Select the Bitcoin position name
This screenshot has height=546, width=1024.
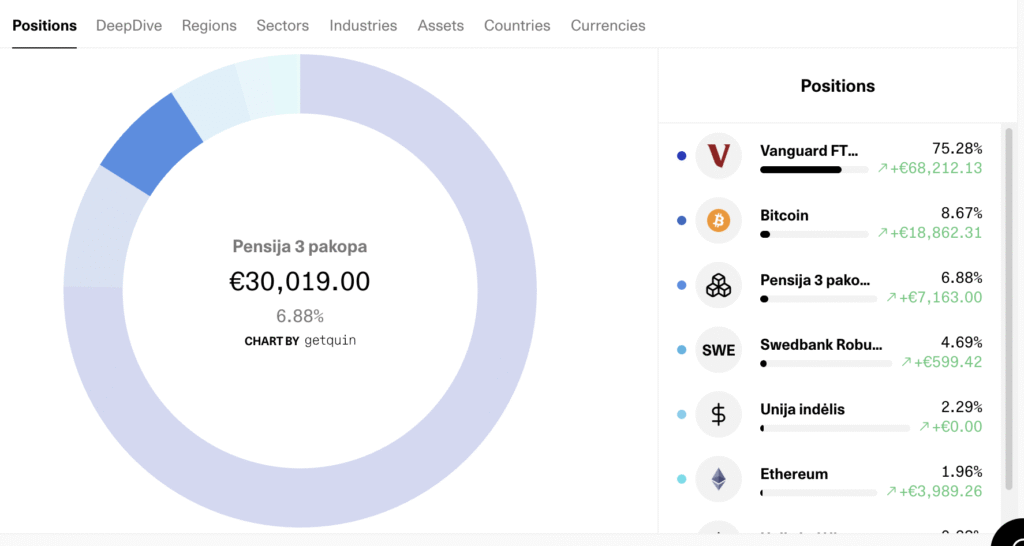pyautogui.click(x=784, y=216)
